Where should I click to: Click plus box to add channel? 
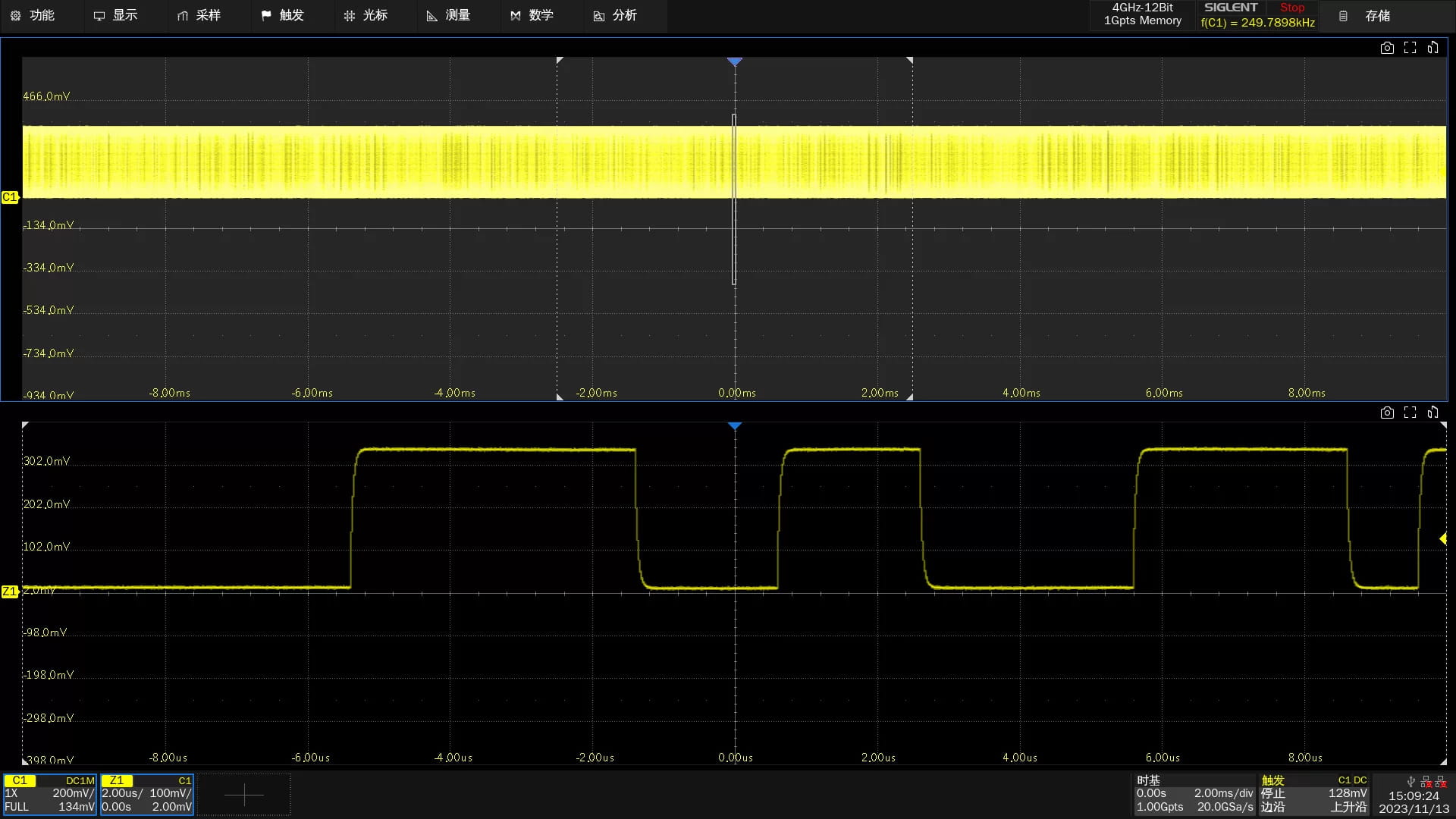(x=244, y=794)
